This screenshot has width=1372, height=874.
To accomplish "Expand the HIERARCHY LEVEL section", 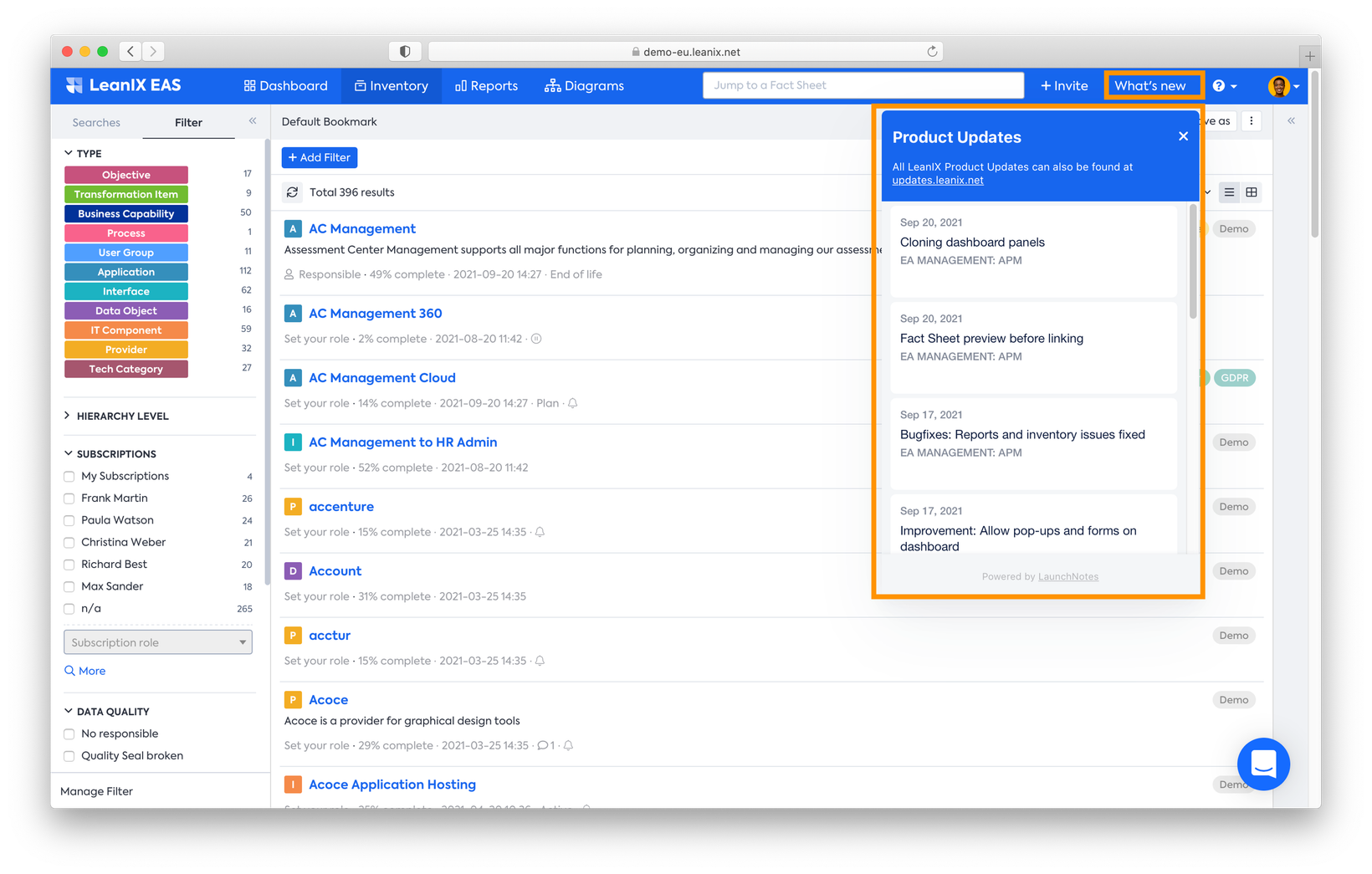I will (x=116, y=416).
